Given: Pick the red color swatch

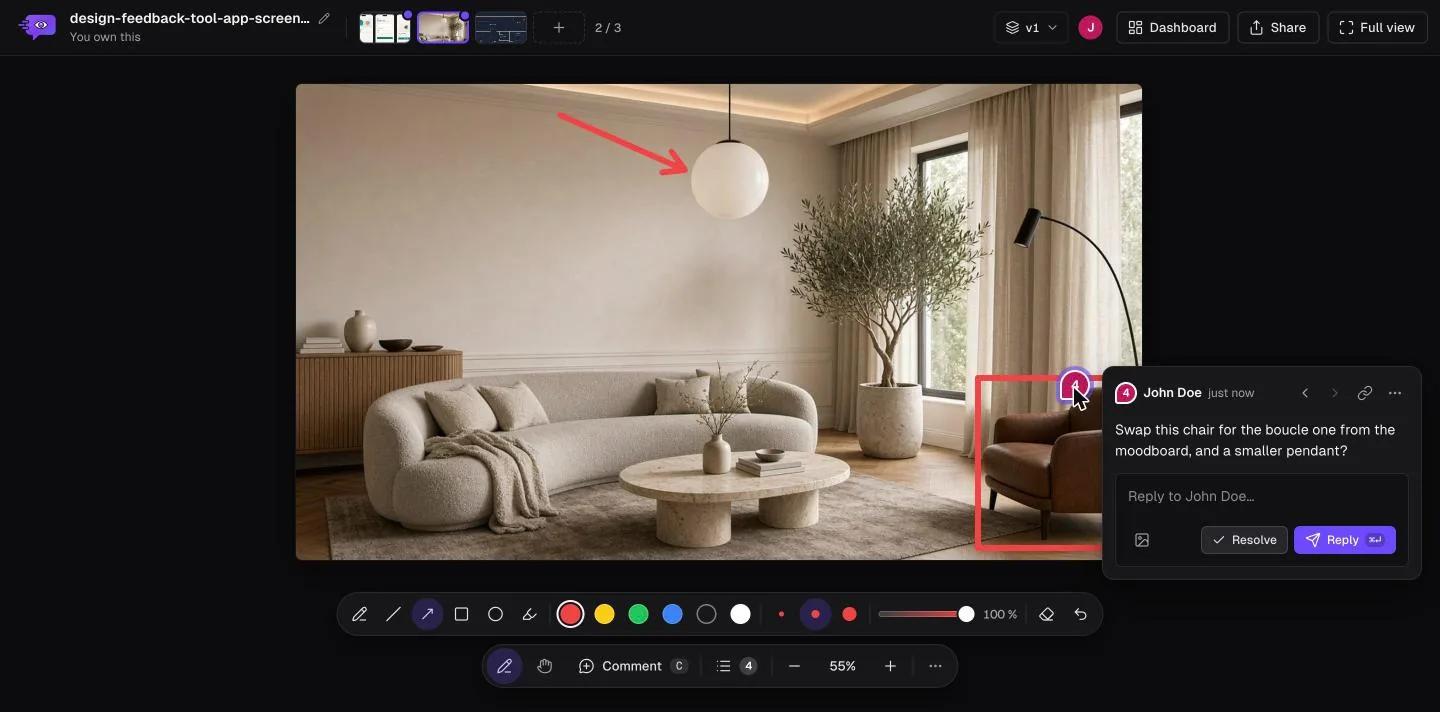Looking at the screenshot, I should pyautogui.click(x=570, y=614).
